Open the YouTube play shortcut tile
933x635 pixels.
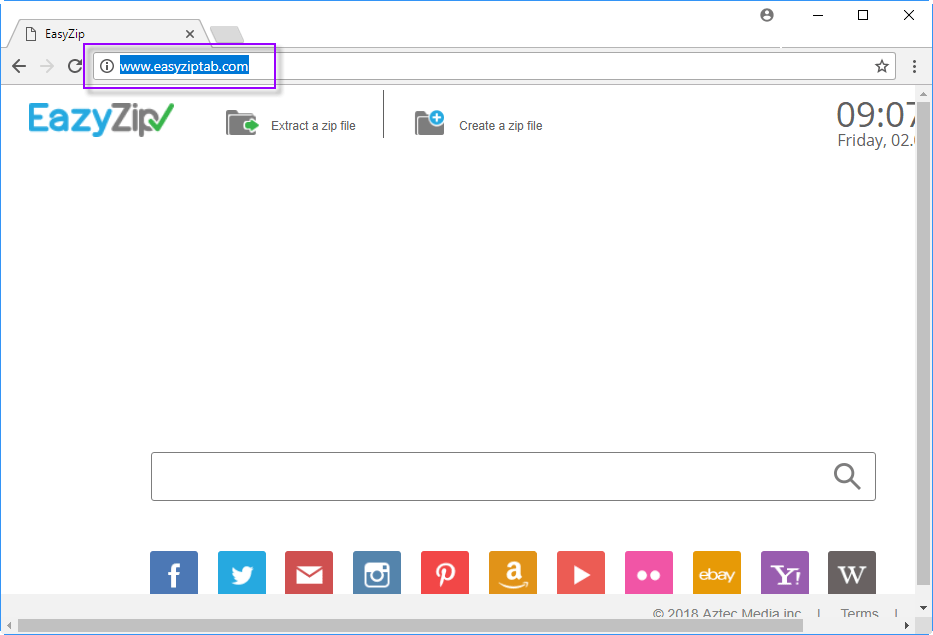(x=581, y=573)
